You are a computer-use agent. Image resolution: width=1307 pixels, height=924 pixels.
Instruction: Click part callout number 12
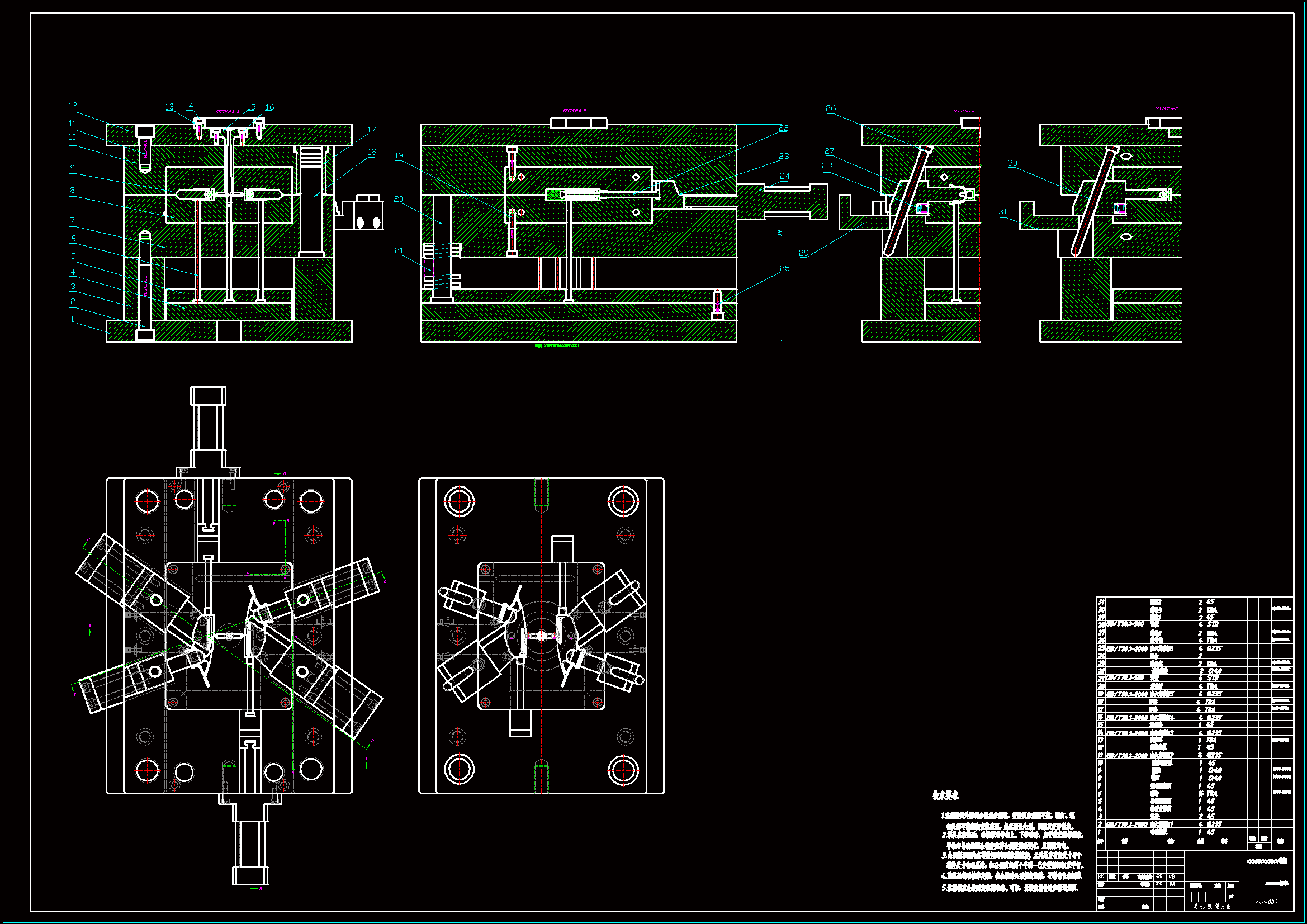click(72, 106)
